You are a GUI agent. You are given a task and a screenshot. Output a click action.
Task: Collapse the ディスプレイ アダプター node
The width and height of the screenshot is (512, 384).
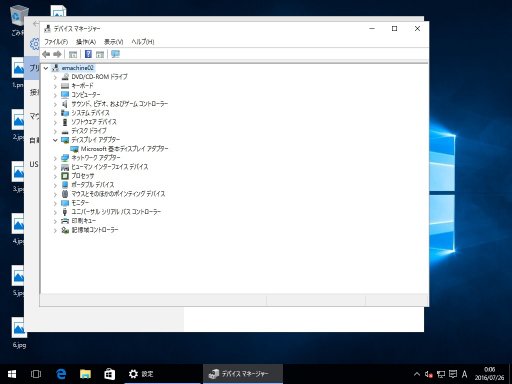tap(55, 140)
